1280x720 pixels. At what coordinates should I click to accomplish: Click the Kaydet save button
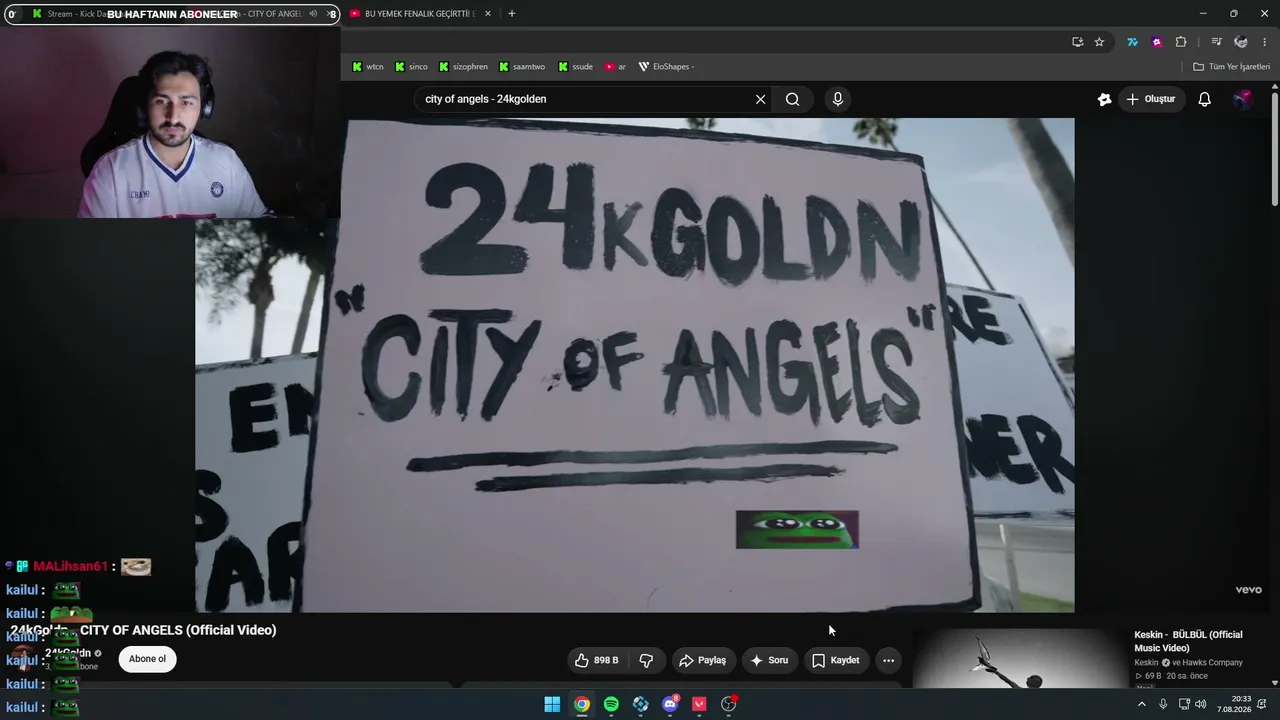[835, 660]
